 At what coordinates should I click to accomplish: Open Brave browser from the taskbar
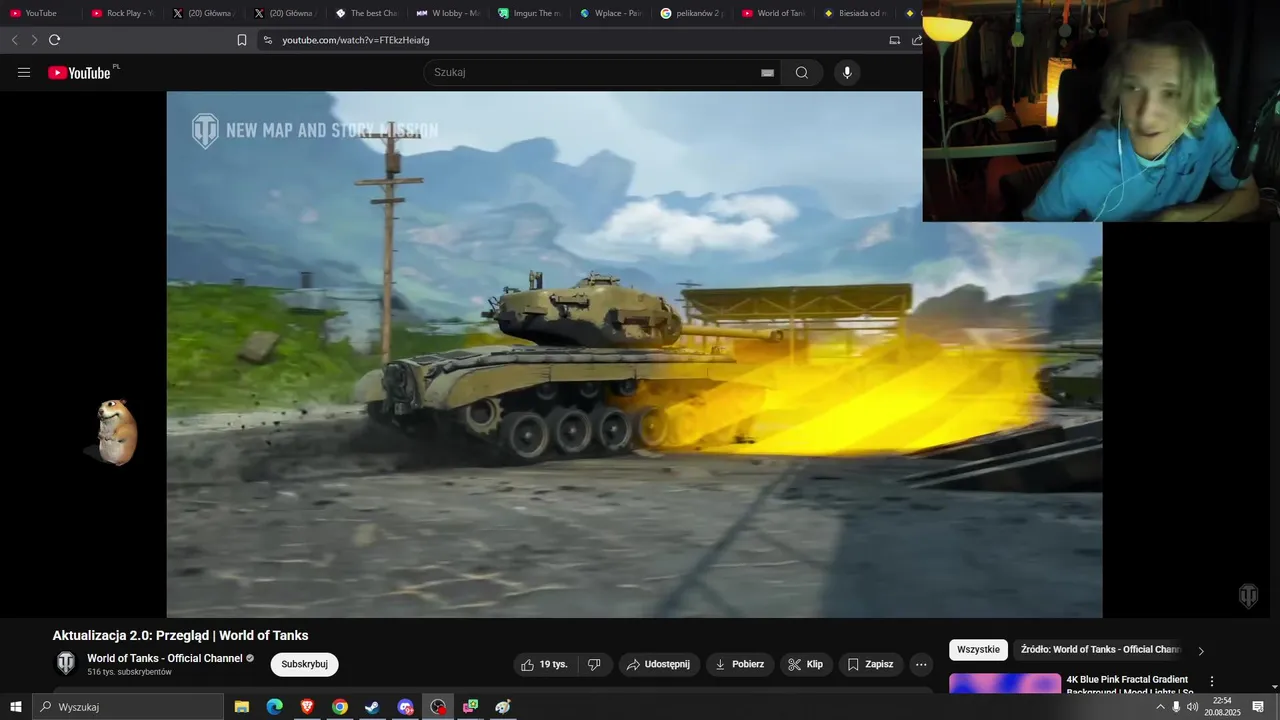307,707
